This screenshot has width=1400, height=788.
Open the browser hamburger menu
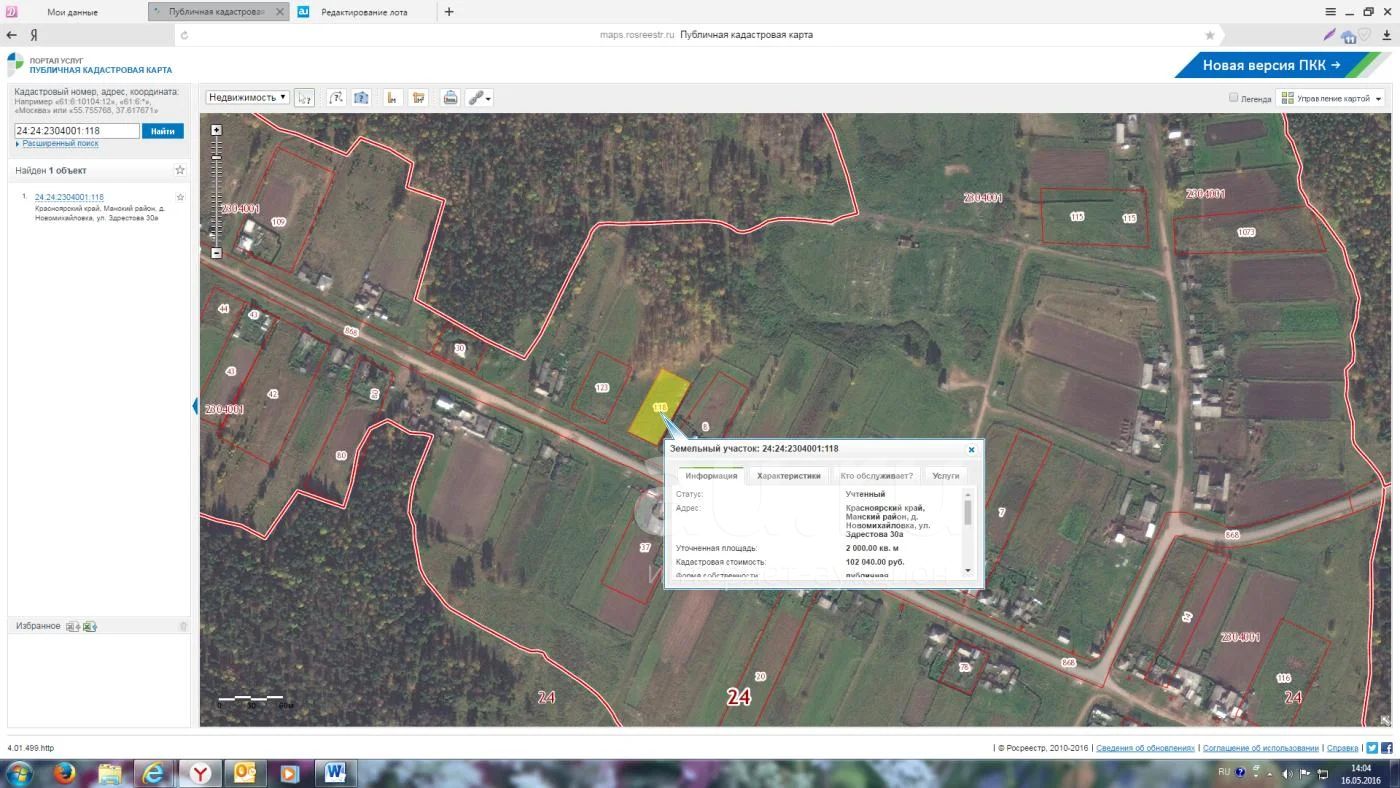pos(1330,12)
